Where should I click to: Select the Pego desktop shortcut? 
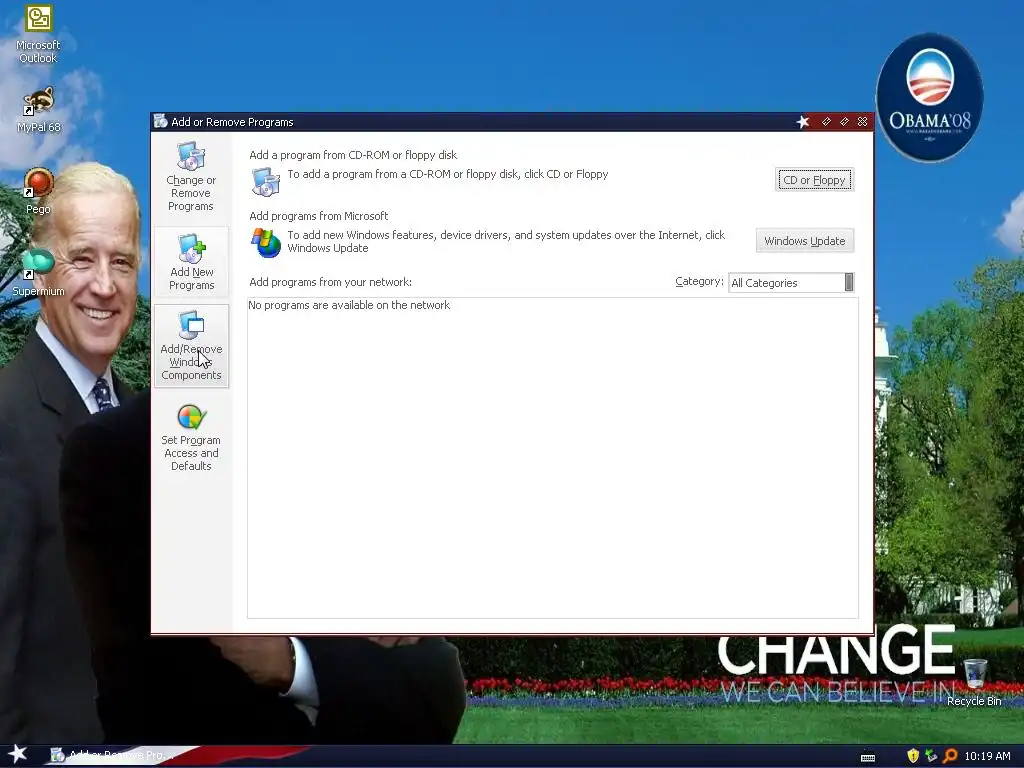pos(38,191)
